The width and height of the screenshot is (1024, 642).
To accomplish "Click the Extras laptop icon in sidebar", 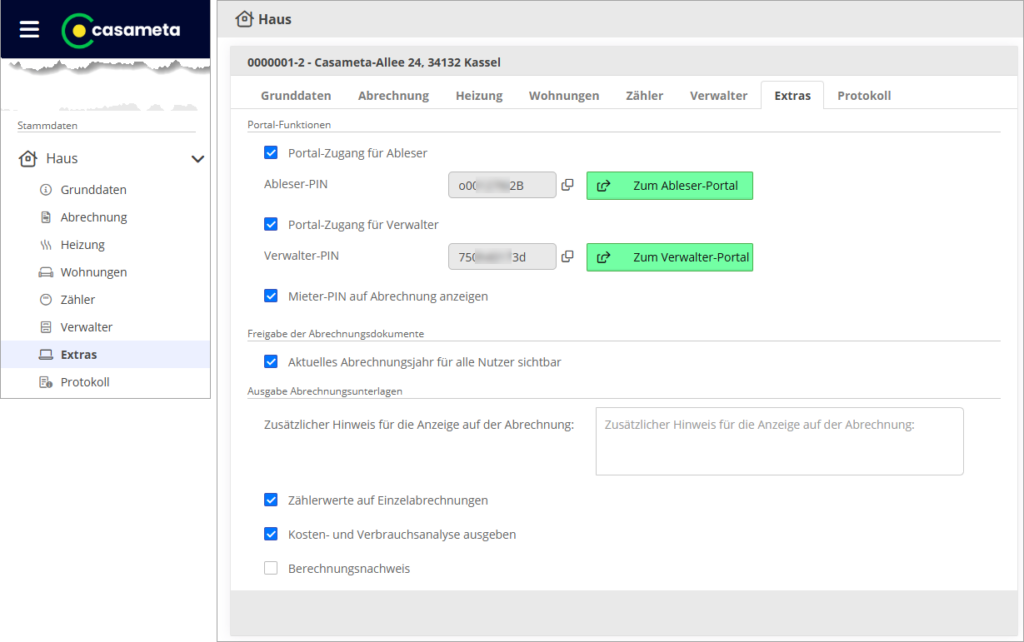I will tap(46, 355).
